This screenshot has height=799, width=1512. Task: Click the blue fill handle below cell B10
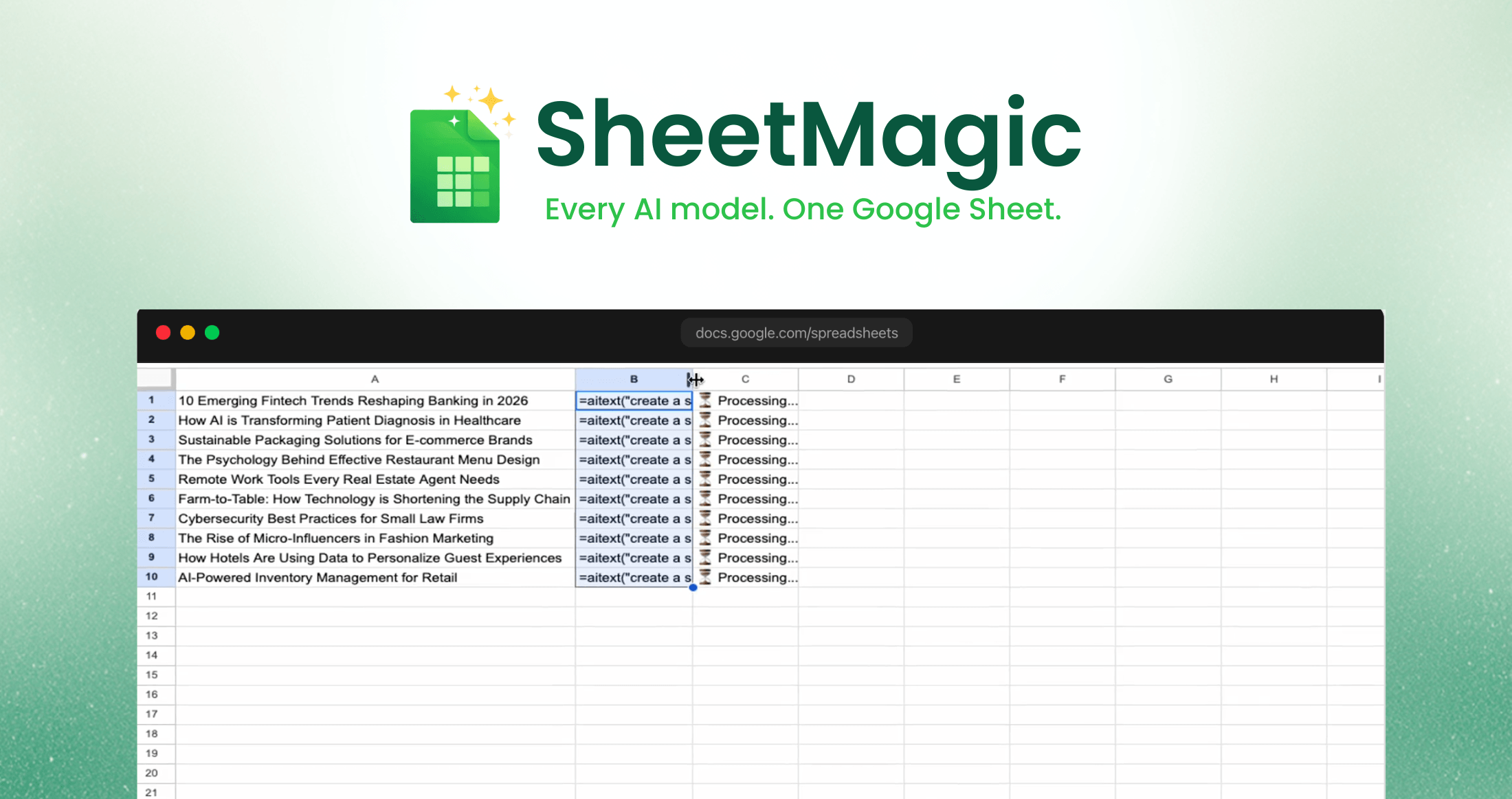tap(692, 588)
